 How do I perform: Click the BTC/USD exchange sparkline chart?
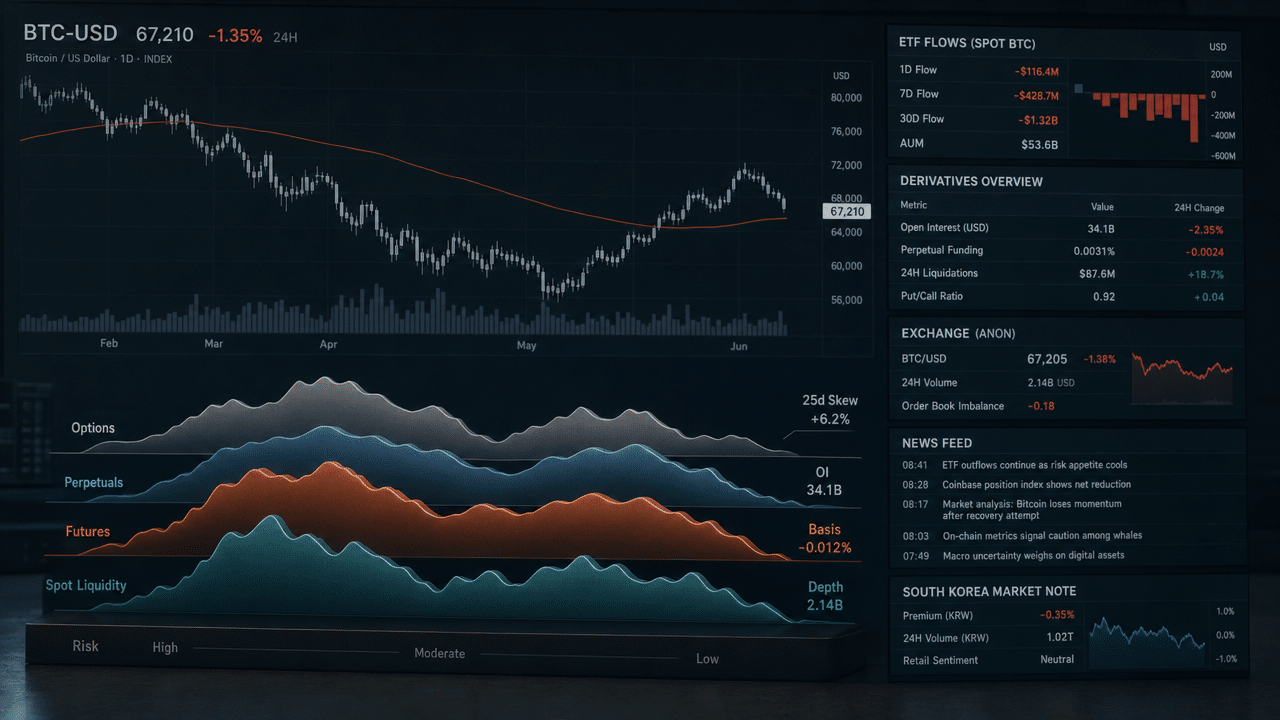pos(1182,376)
